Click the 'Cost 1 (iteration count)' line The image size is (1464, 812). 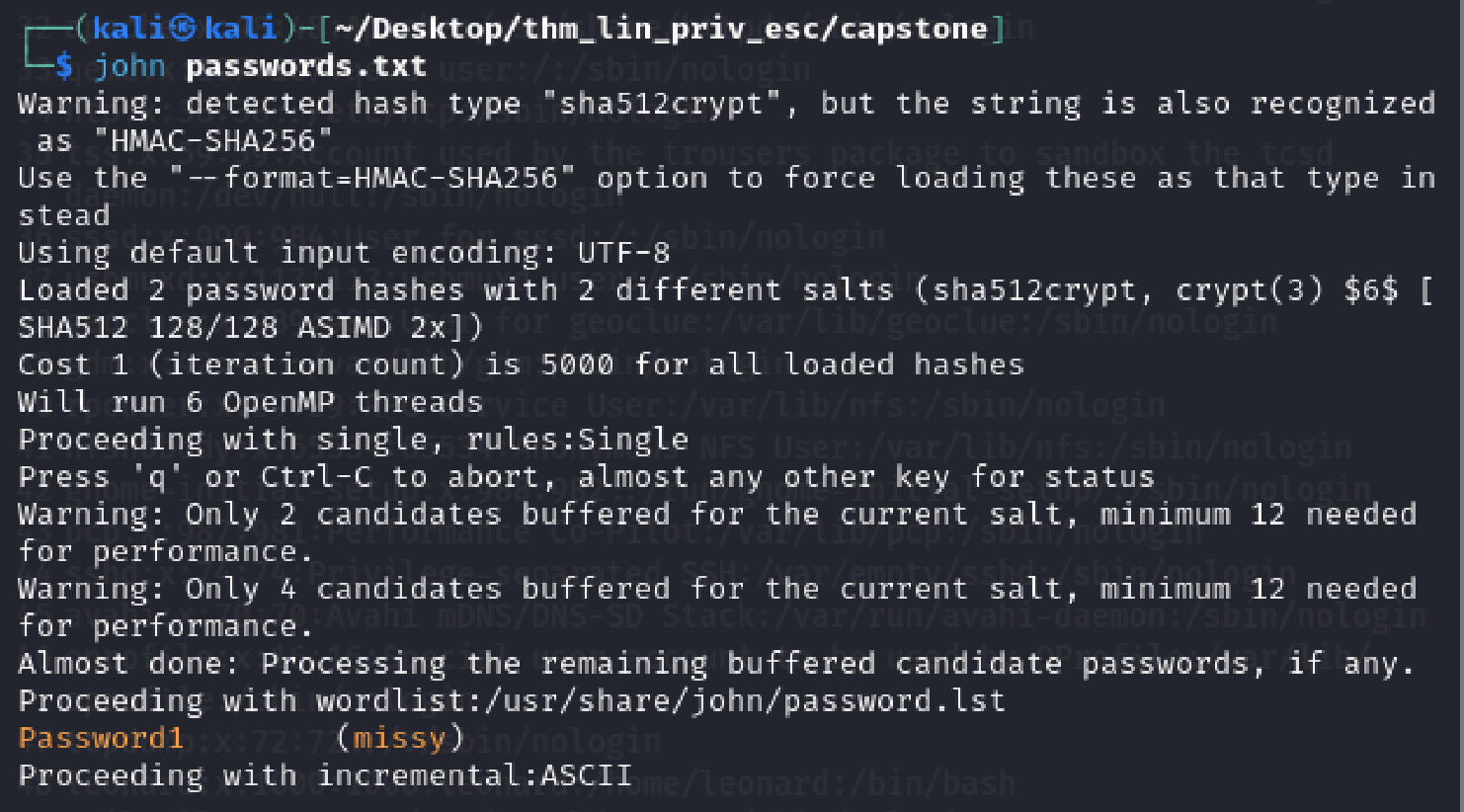521,365
